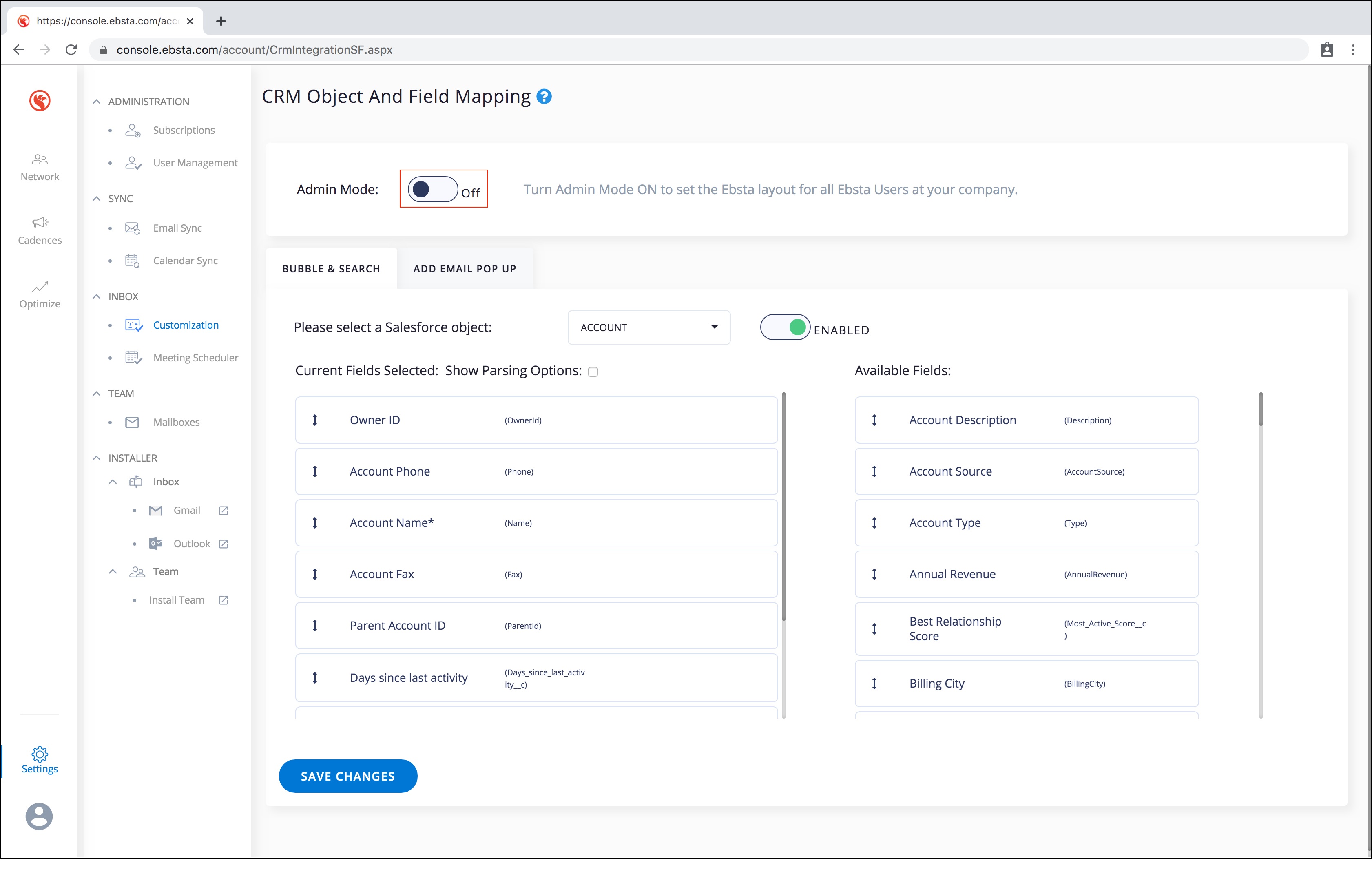
Task: Open the user profile avatar icon
Action: [x=39, y=816]
